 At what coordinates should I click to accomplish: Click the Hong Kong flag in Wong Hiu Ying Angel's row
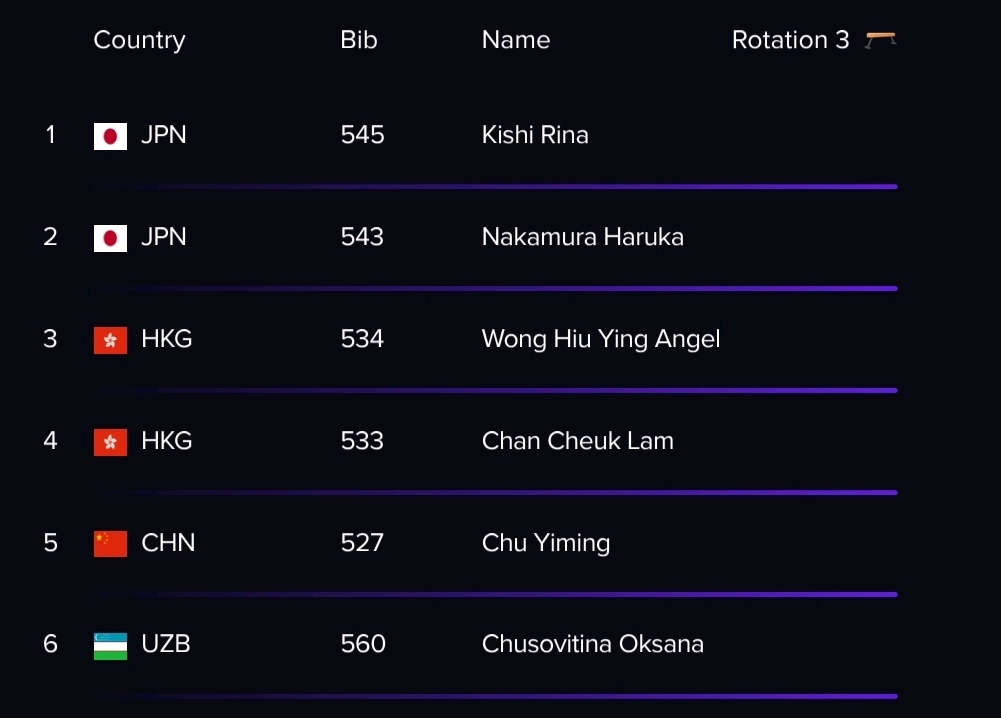click(110, 340)
